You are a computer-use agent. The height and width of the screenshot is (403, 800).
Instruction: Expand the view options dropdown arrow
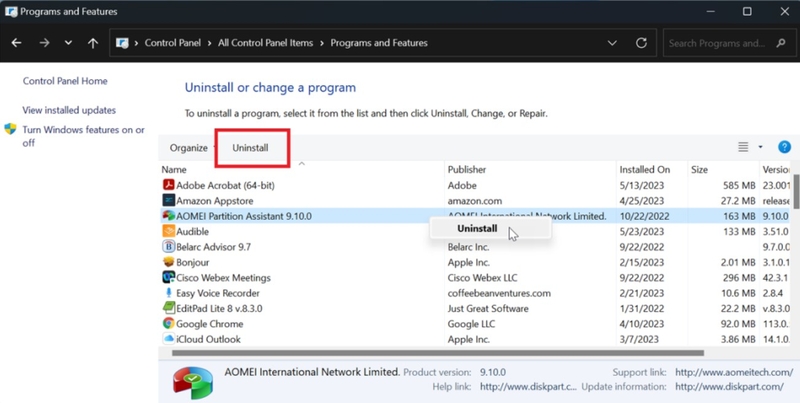[760, 147]
